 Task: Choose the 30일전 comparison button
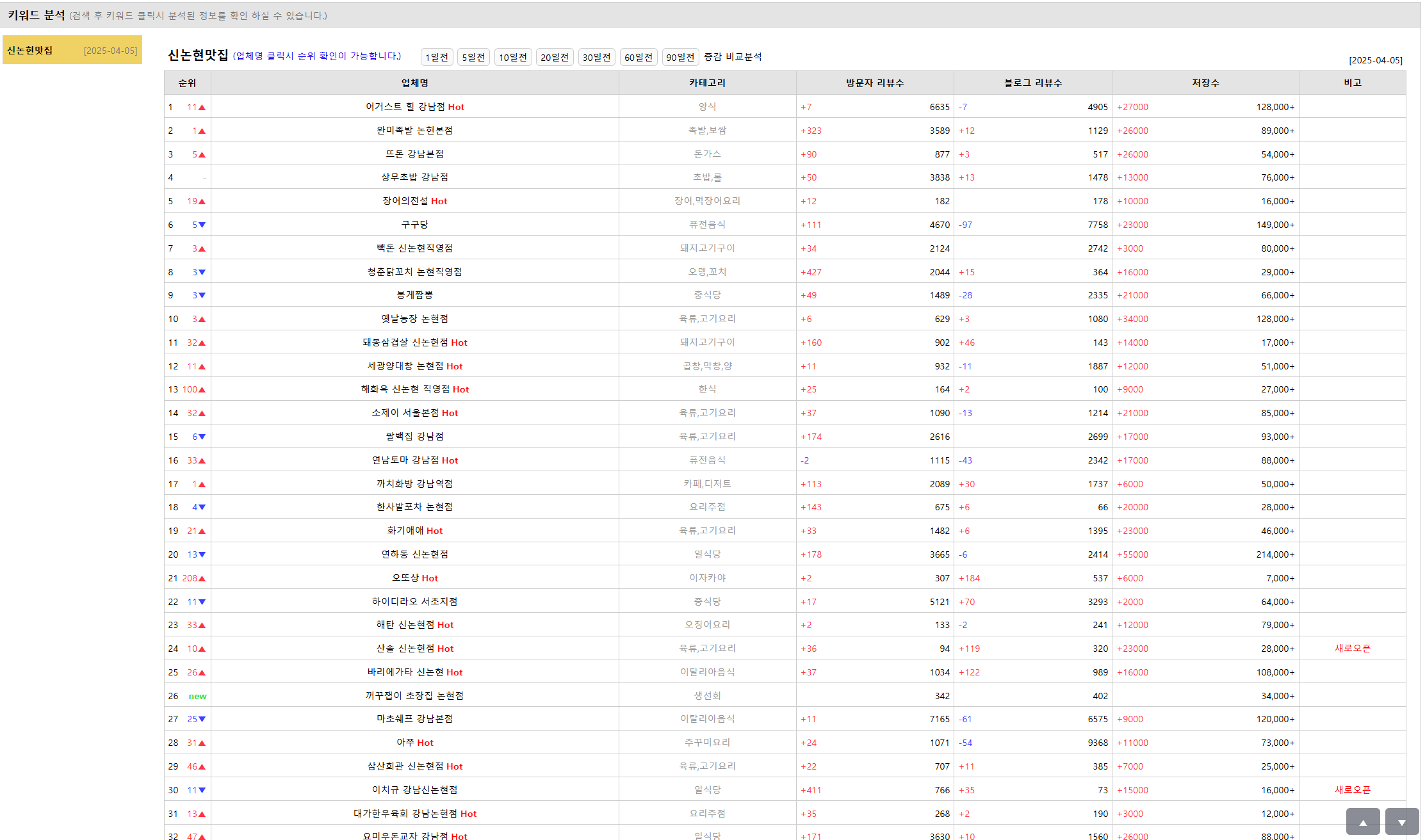[596, 57]
